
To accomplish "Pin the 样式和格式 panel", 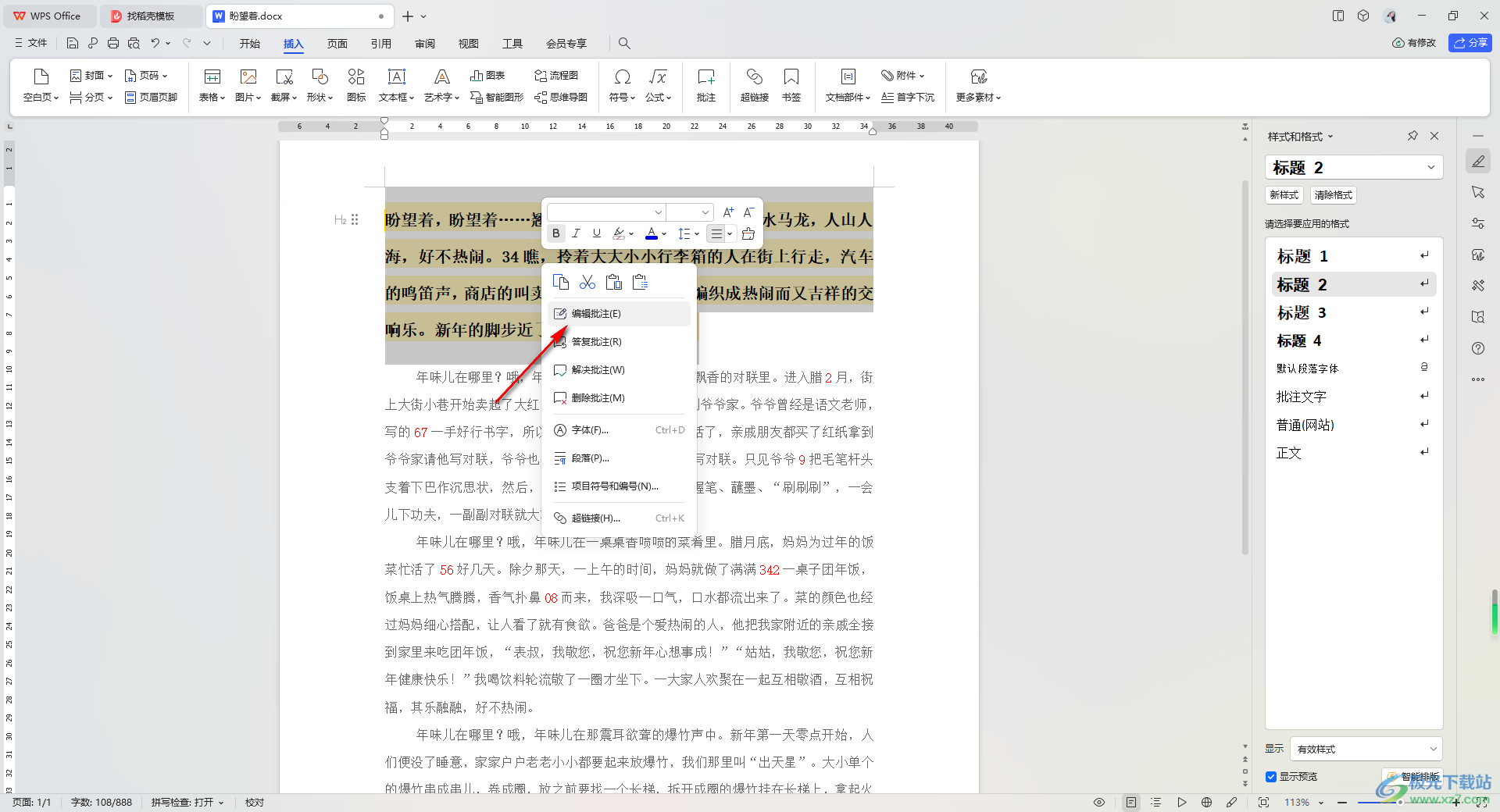I will (1412, 136).
